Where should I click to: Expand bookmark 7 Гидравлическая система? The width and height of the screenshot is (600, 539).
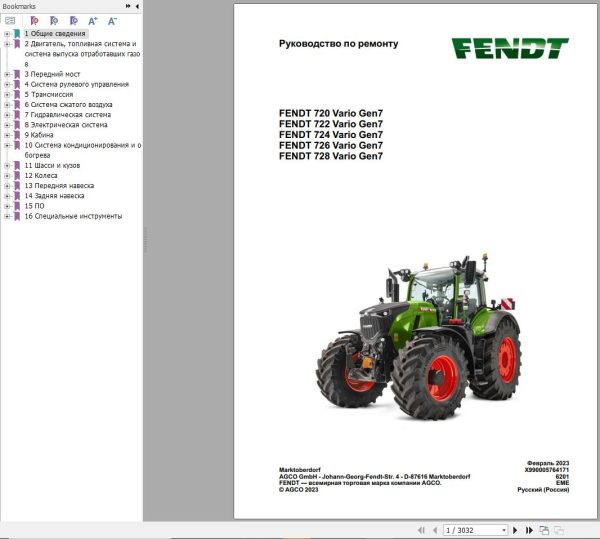[7, 115]
